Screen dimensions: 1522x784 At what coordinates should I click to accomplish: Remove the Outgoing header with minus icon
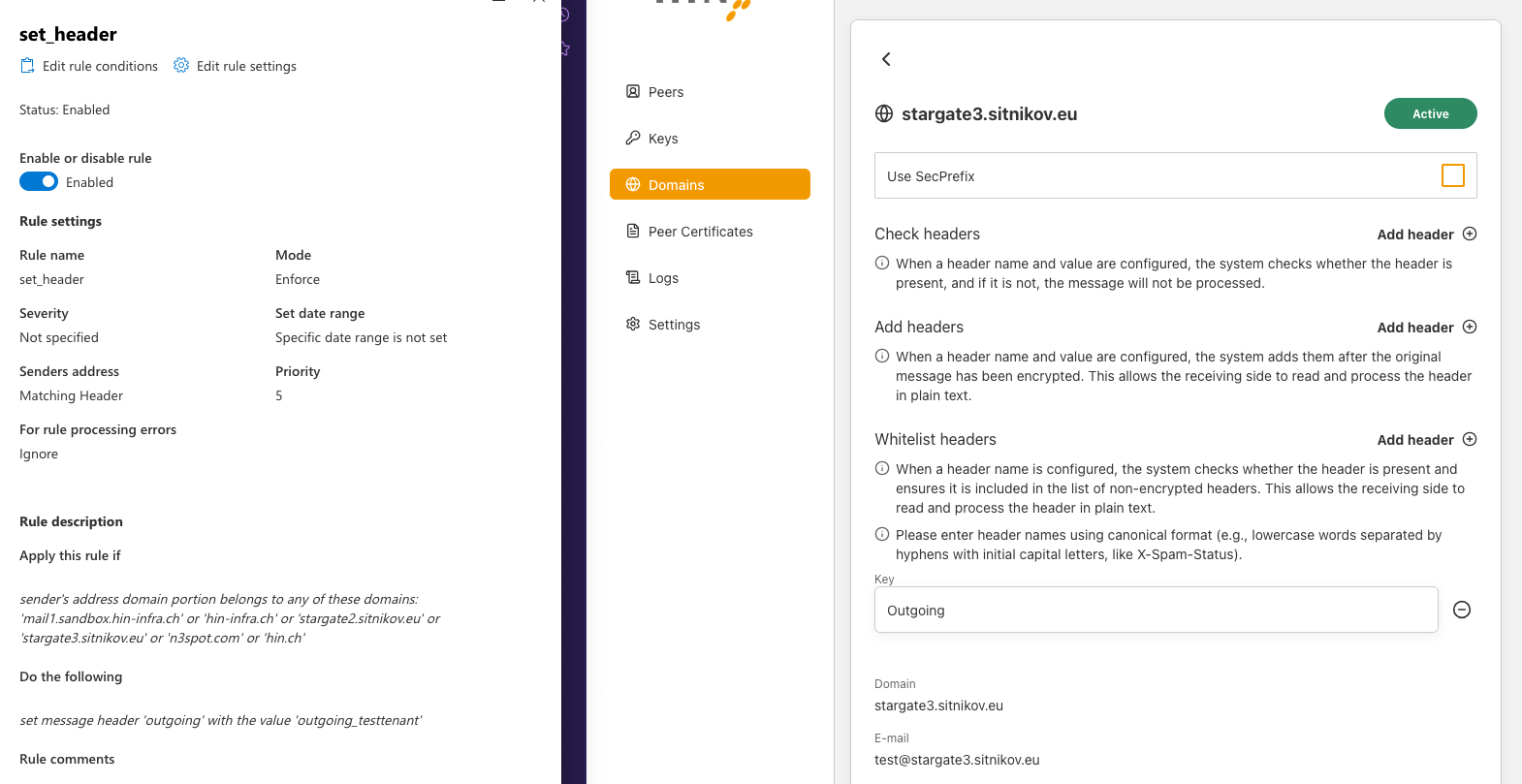click(1462, 610)
